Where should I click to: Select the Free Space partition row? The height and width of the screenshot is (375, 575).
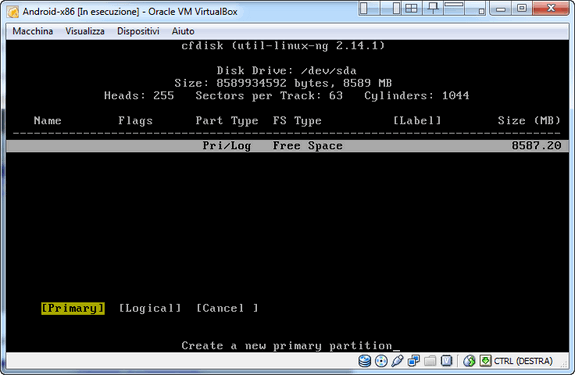(x=288, y=146)
